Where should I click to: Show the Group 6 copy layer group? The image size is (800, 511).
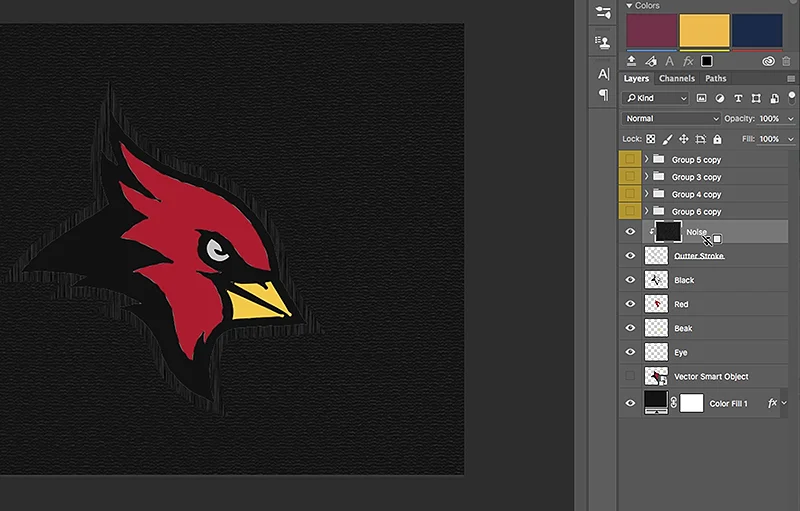coord(630,211)
